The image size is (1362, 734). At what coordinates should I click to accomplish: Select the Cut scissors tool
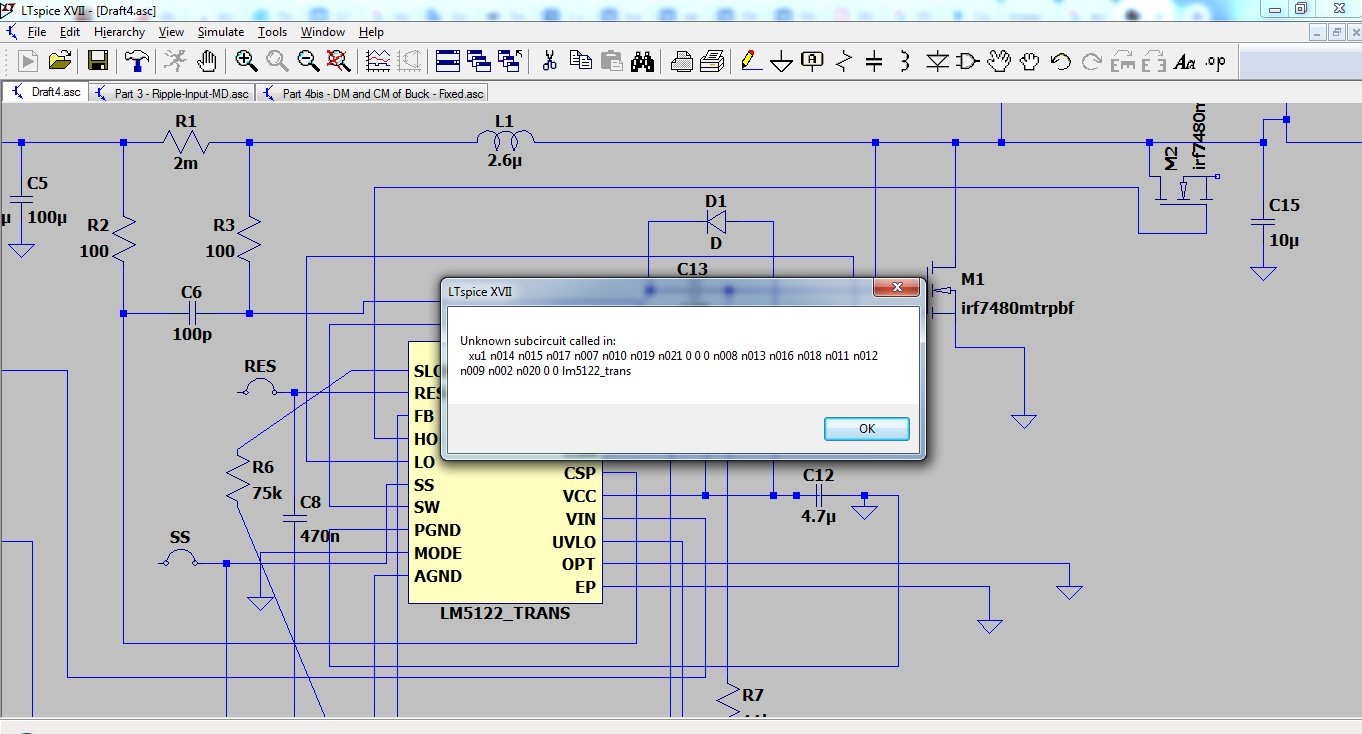pos(549,61)
